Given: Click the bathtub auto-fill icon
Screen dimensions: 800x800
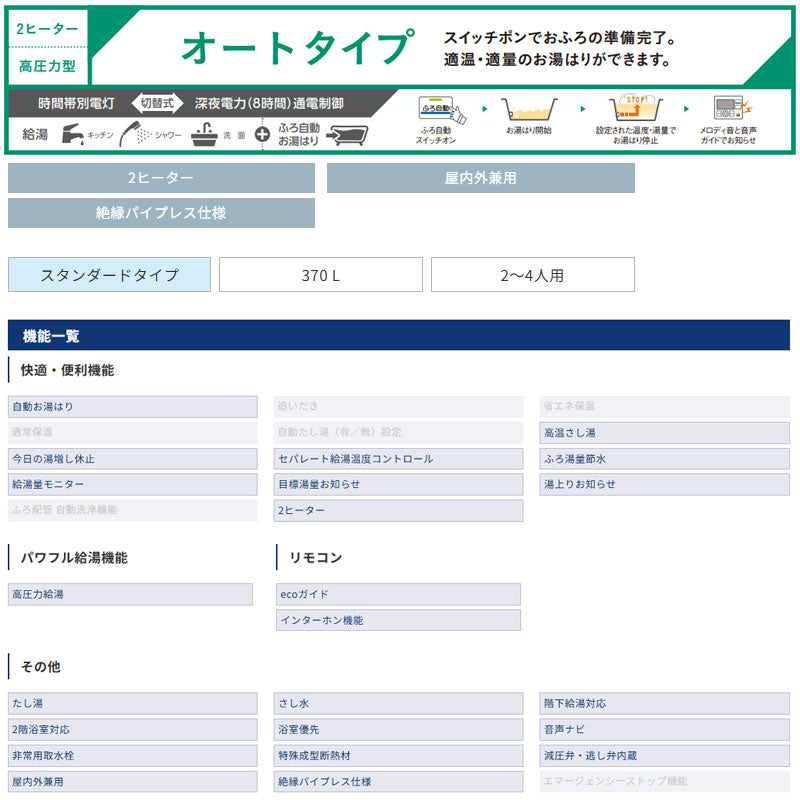Looking at the screenshot, I should tap(347, 135).
